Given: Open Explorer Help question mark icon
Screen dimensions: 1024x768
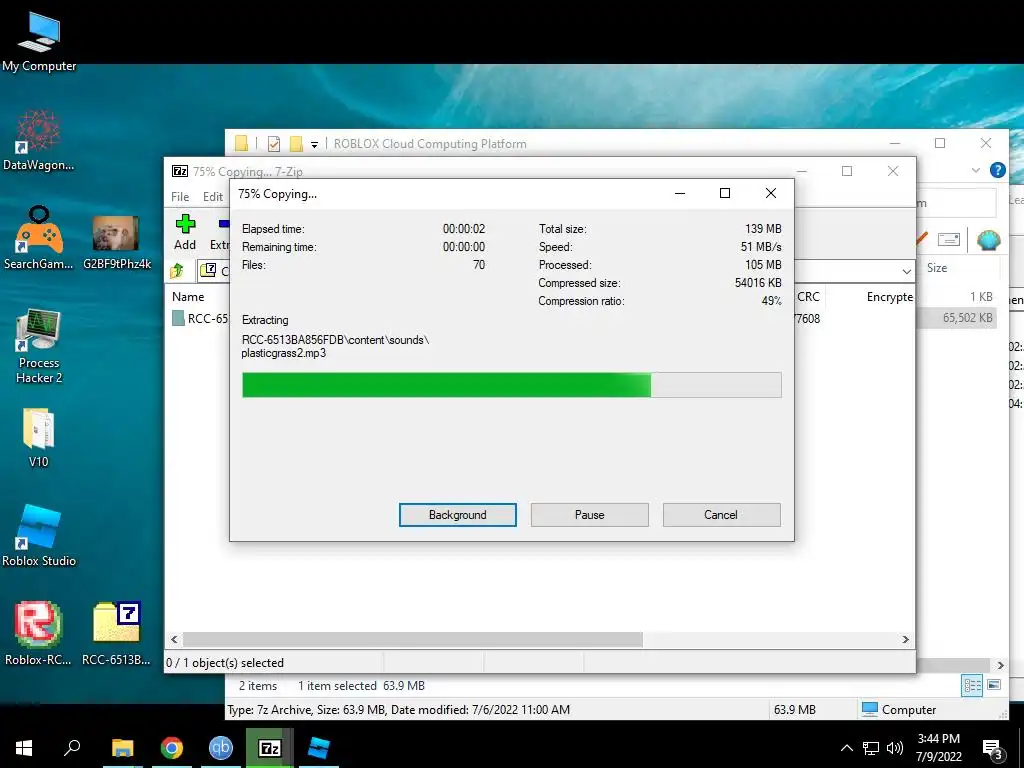Looking at the screenshot, I should [997, 170].
